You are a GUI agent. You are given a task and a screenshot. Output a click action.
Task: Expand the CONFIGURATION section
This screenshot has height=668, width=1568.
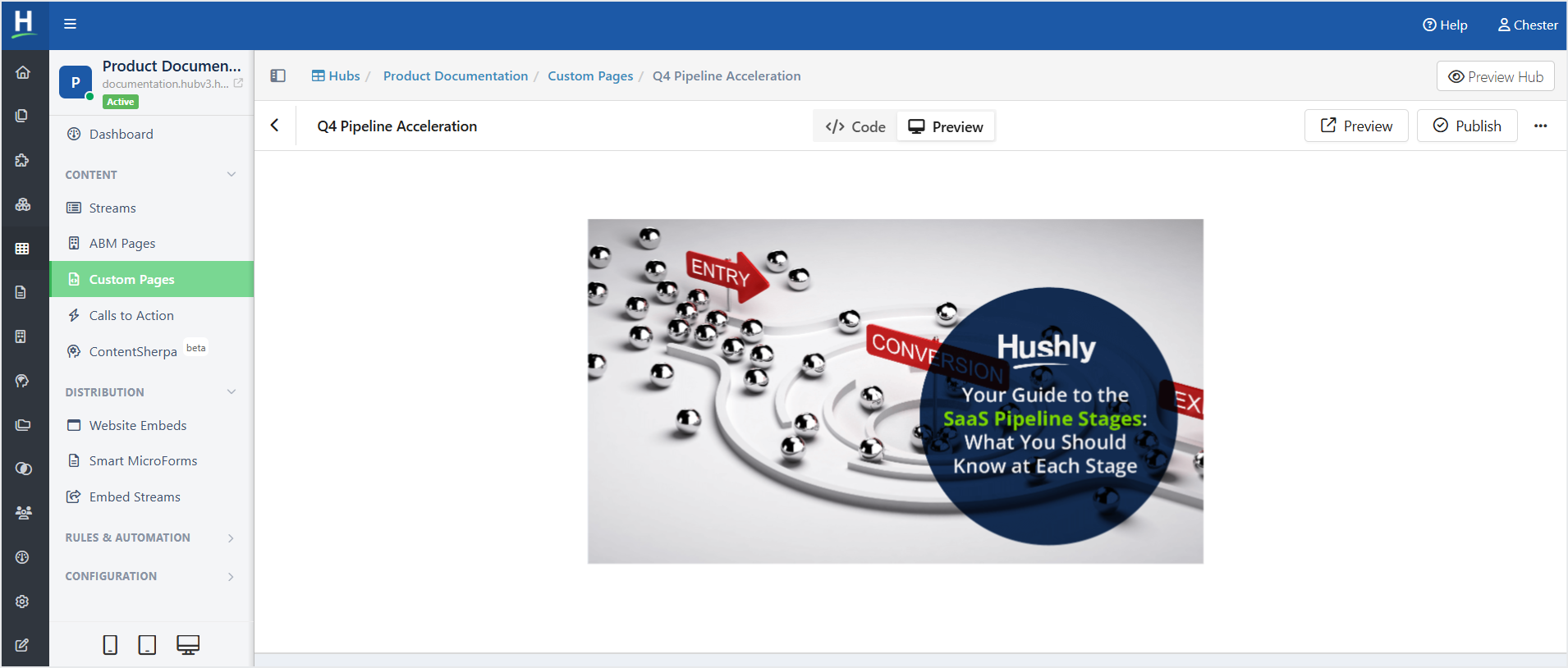[231, 576]
